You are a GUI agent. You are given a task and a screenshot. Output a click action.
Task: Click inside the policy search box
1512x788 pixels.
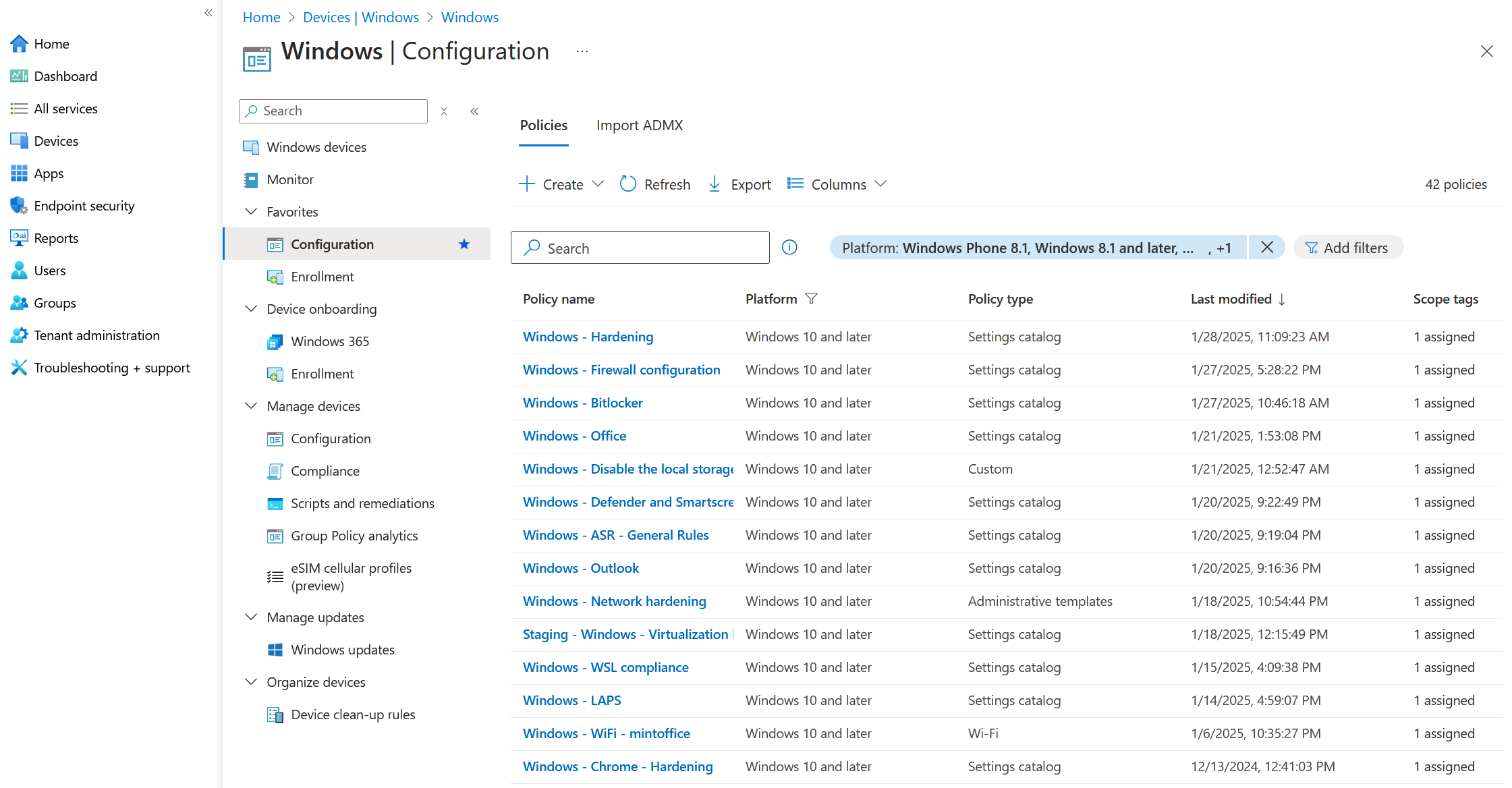coord(640,247)
